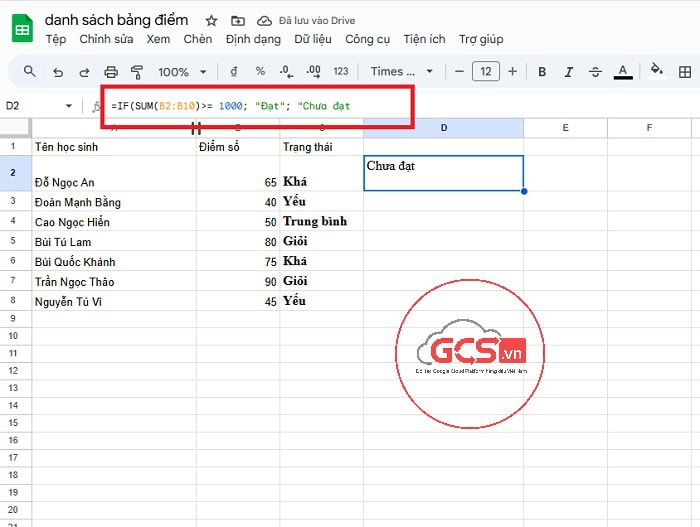Open the Định dạng menu
This screenshot has height=527, width=700.
pyautogui.click(x=254, y=39)
